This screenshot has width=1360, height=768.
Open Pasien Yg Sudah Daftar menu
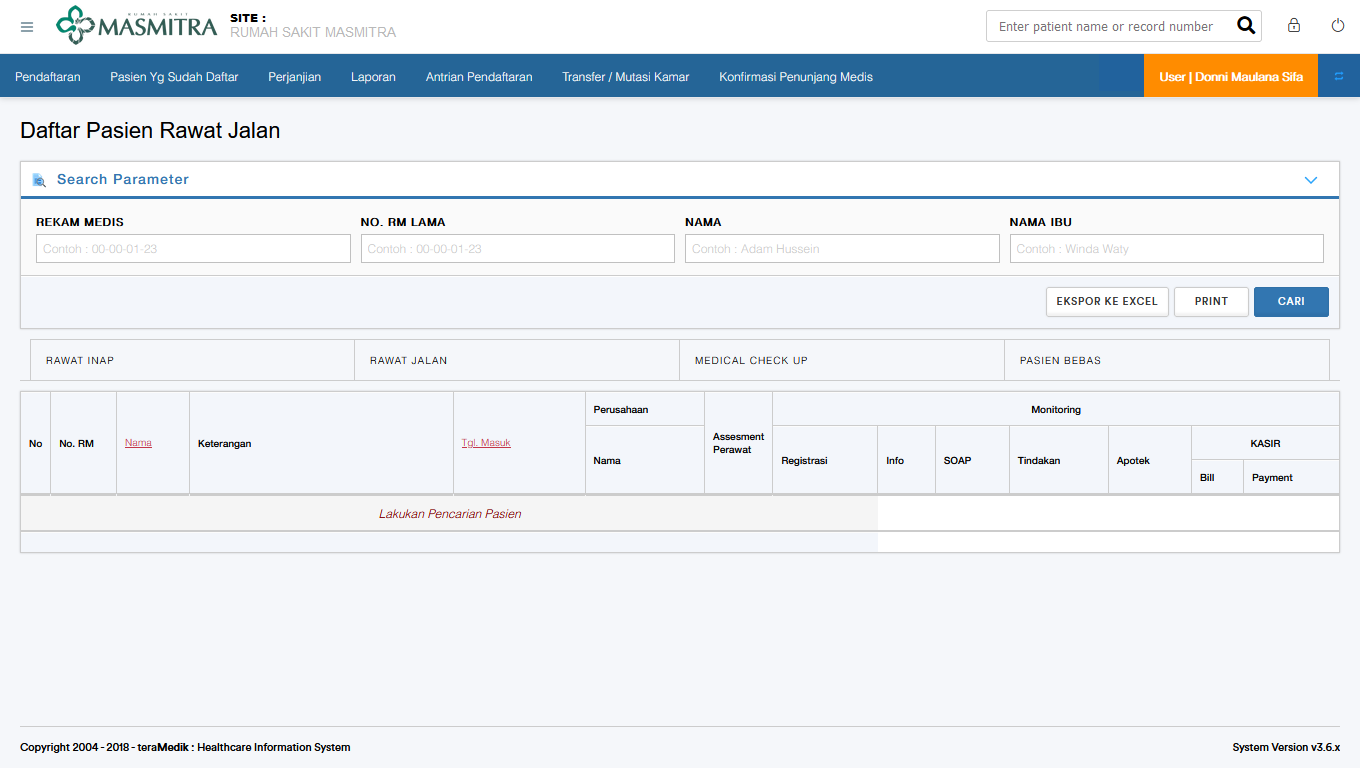[x=174, y=76]
